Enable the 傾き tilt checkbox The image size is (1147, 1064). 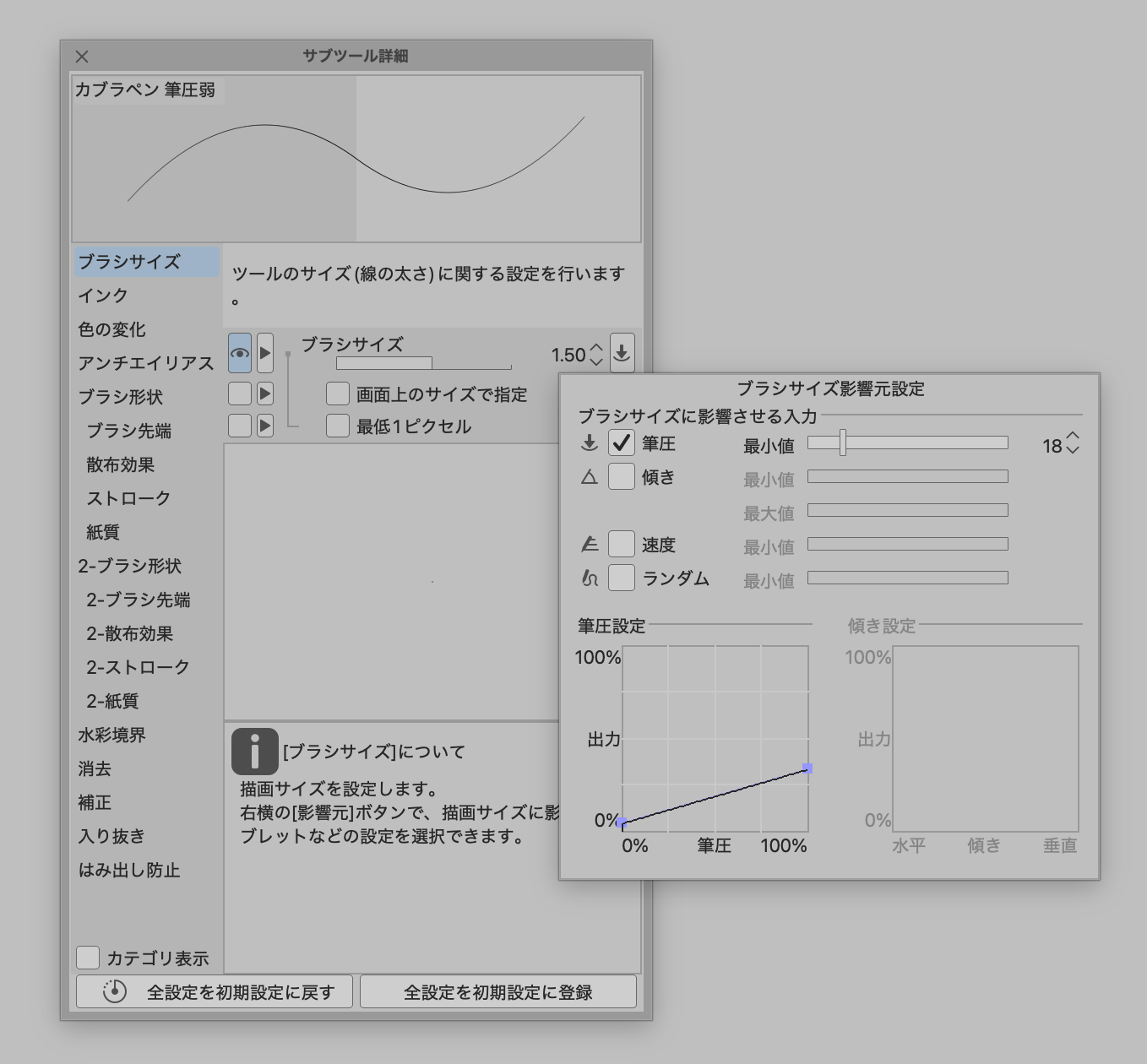tap(622, 477)
